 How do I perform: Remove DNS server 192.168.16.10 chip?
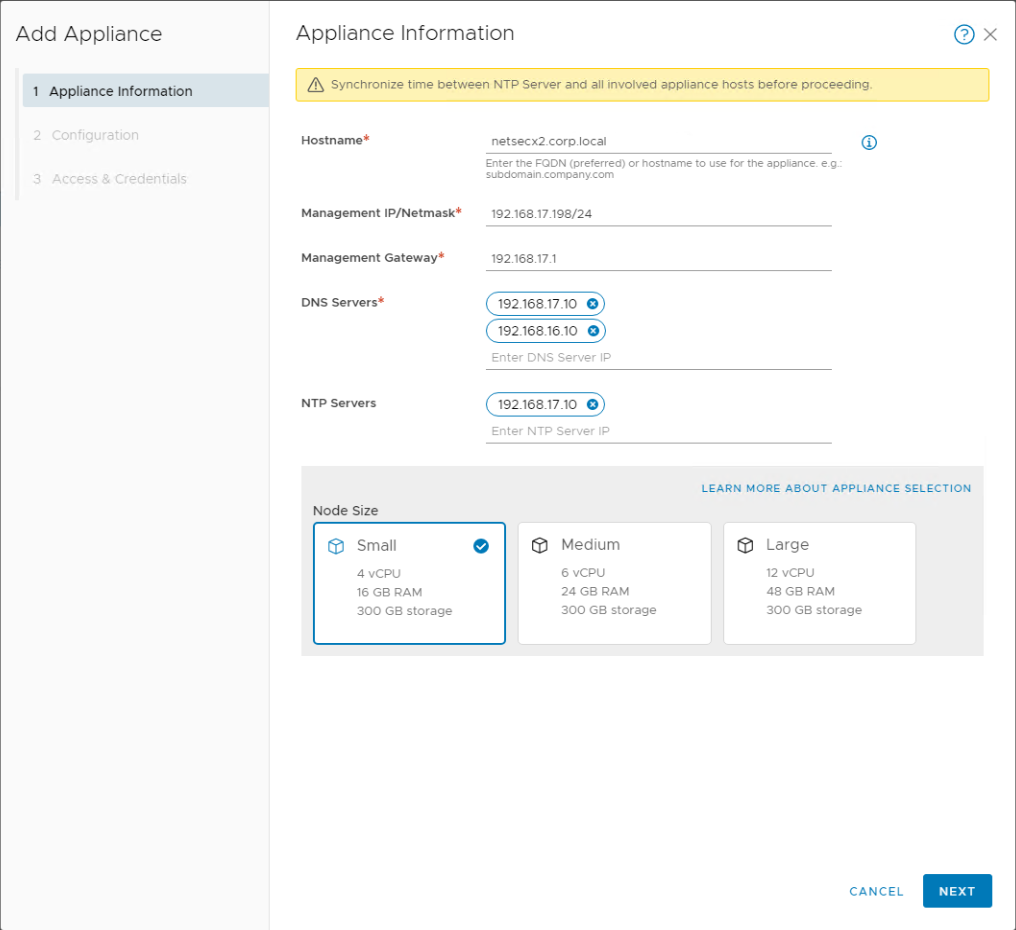[592, 331]
